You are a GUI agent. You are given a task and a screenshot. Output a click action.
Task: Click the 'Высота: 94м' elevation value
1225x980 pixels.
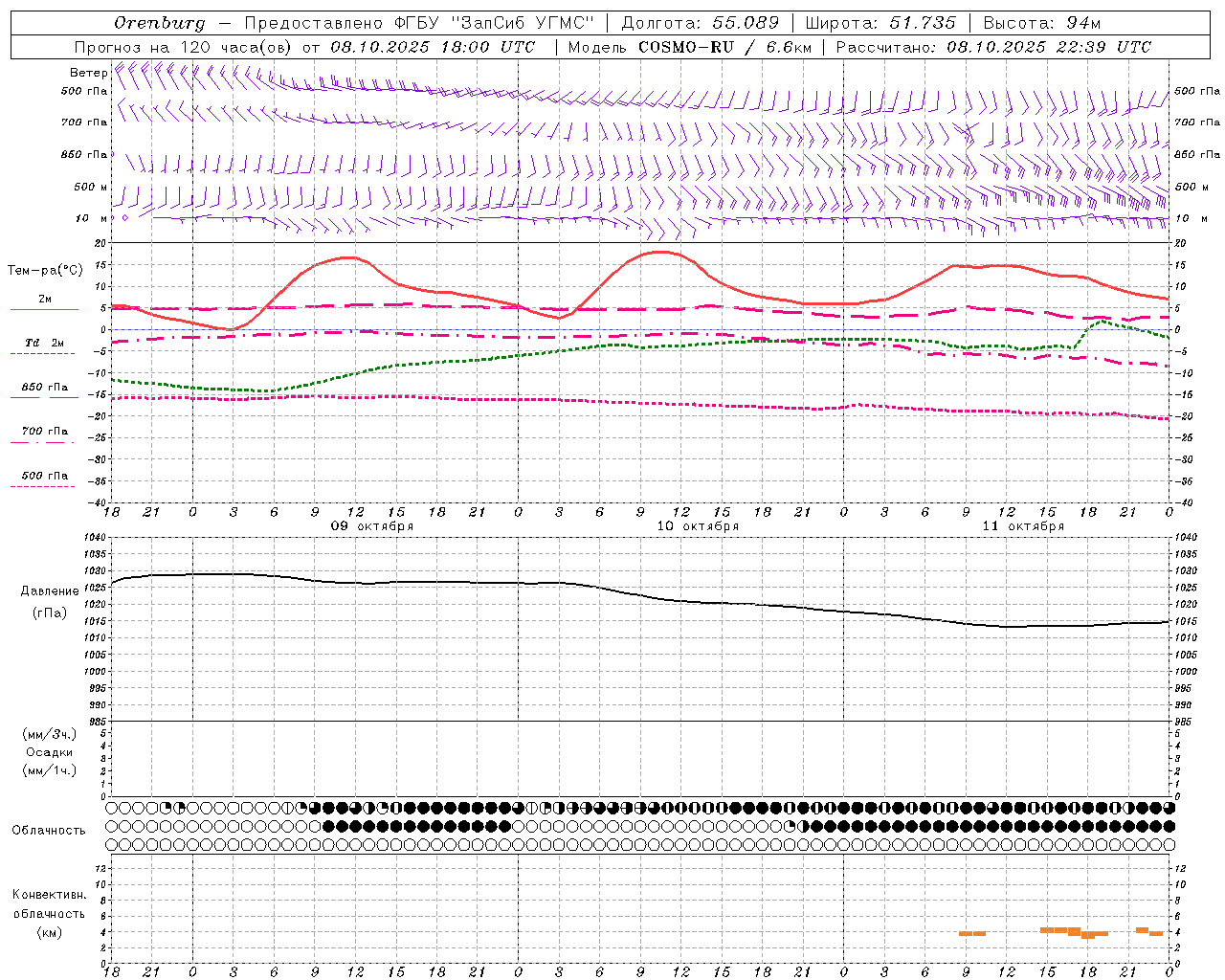click(1042, 23)
